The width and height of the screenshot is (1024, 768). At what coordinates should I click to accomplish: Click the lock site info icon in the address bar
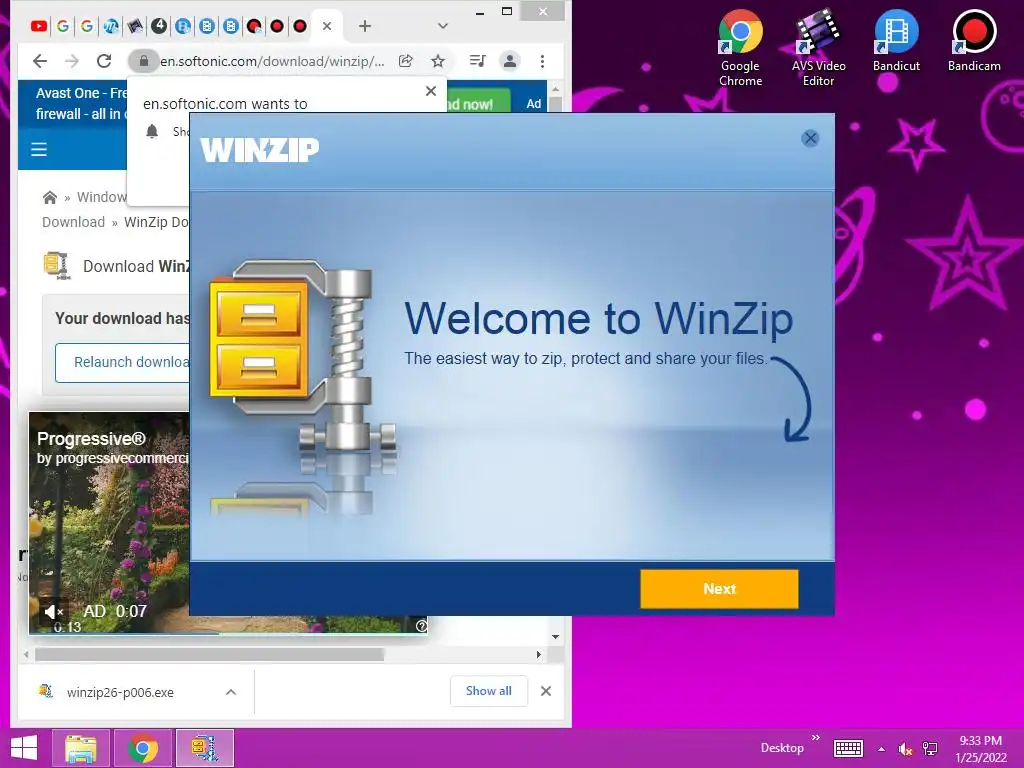(144, 61)
